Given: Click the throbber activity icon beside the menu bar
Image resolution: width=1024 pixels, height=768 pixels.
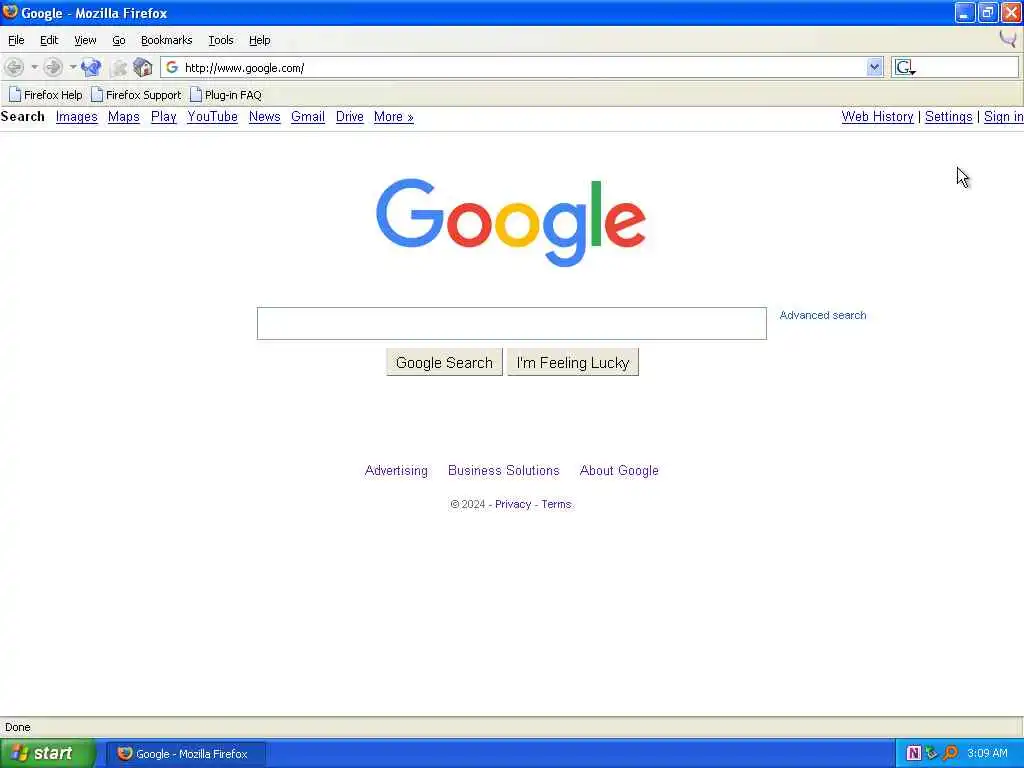Looking at the screenshot, I should tap(1008, 39).
